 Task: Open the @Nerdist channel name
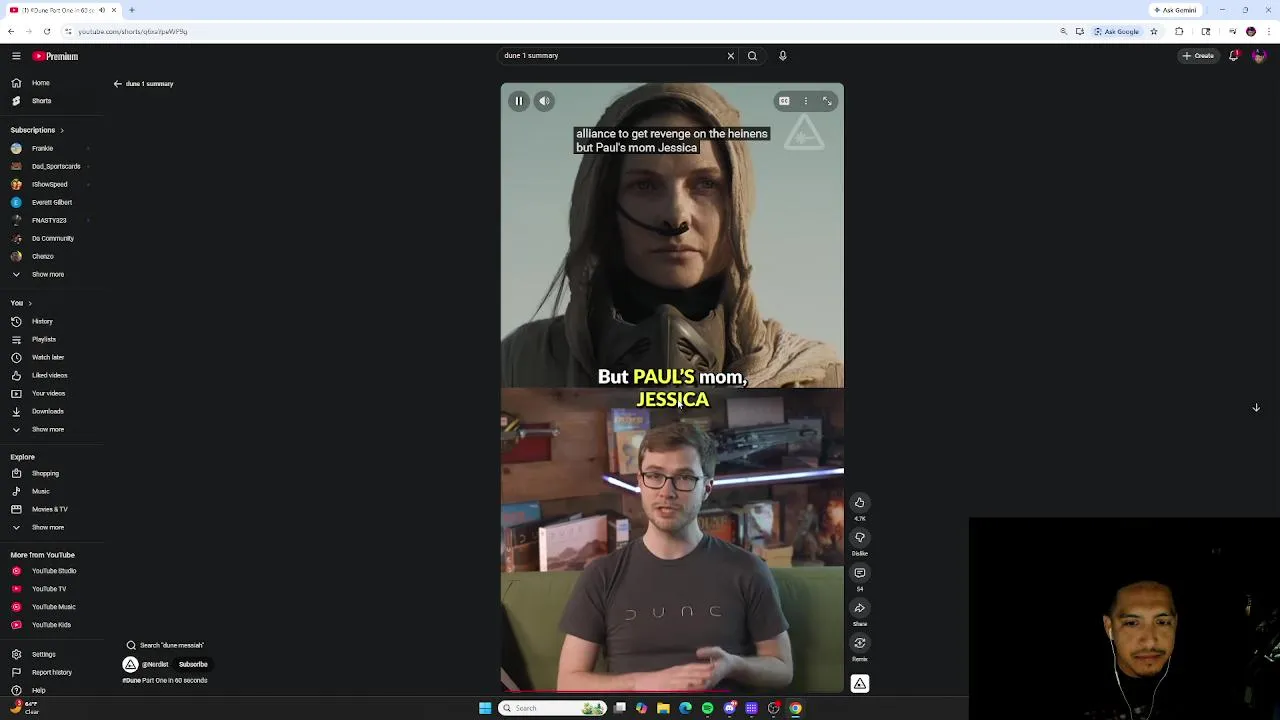click(155, 664)
